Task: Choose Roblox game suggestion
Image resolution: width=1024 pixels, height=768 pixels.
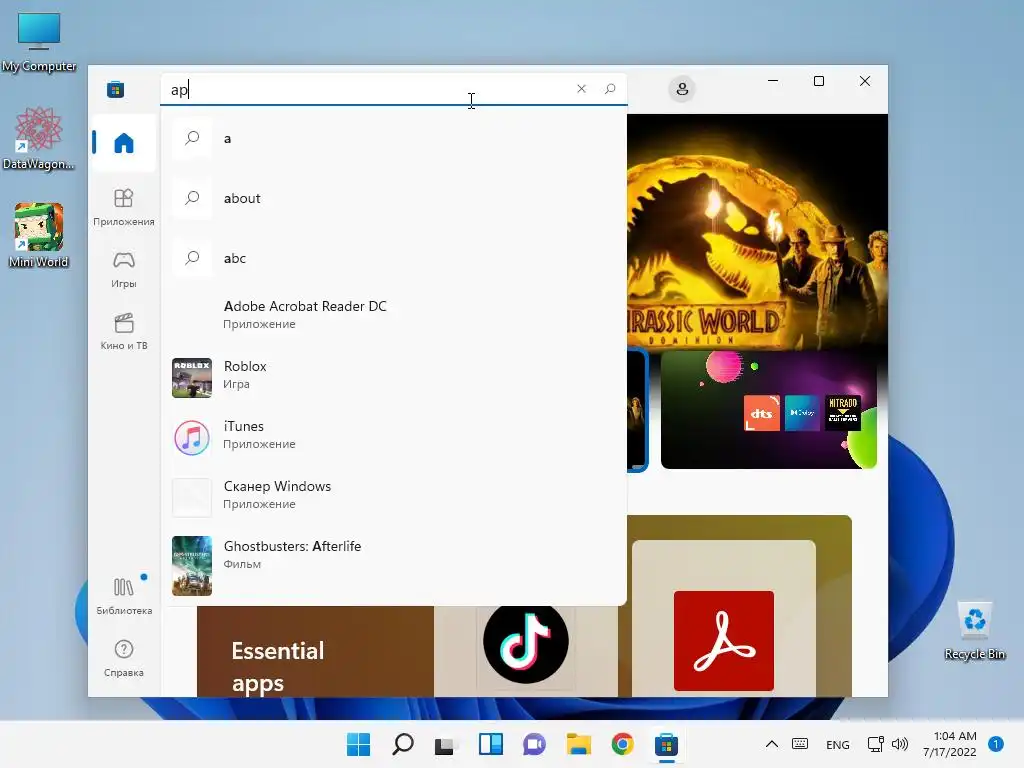Action: tap(394, 375)
